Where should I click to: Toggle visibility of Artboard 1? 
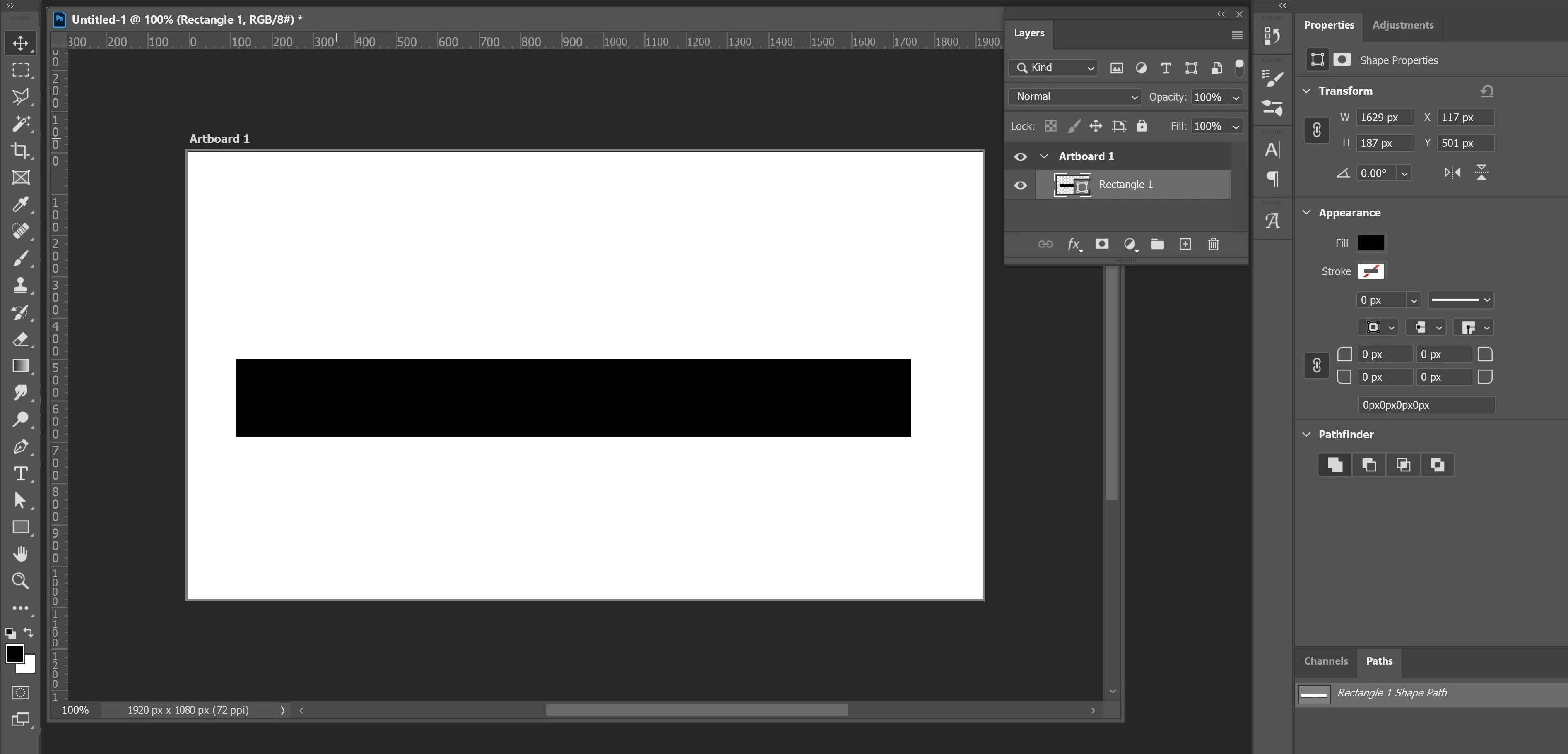tap(1020, 156)
